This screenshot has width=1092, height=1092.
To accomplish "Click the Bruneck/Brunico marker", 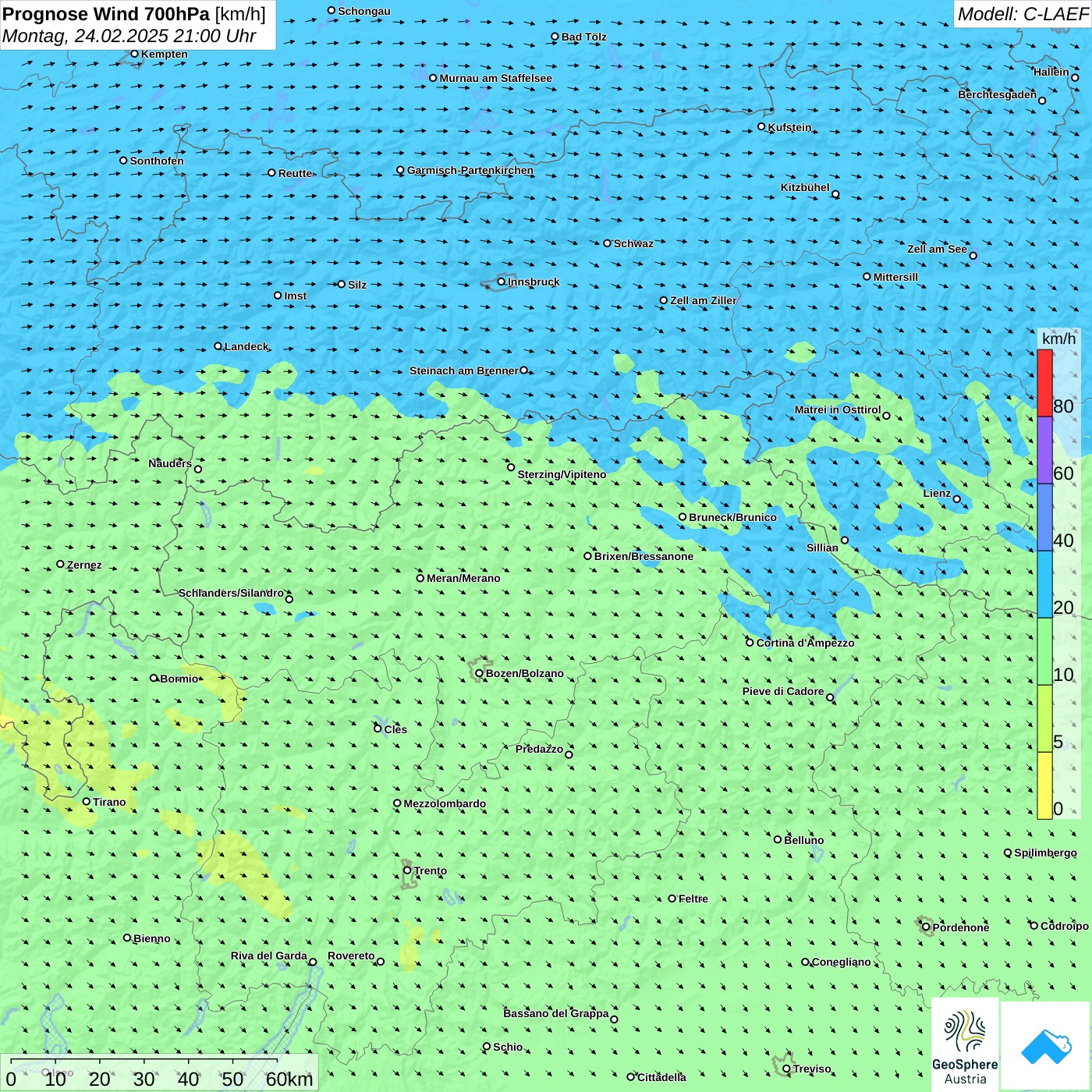I will point(682,517).
